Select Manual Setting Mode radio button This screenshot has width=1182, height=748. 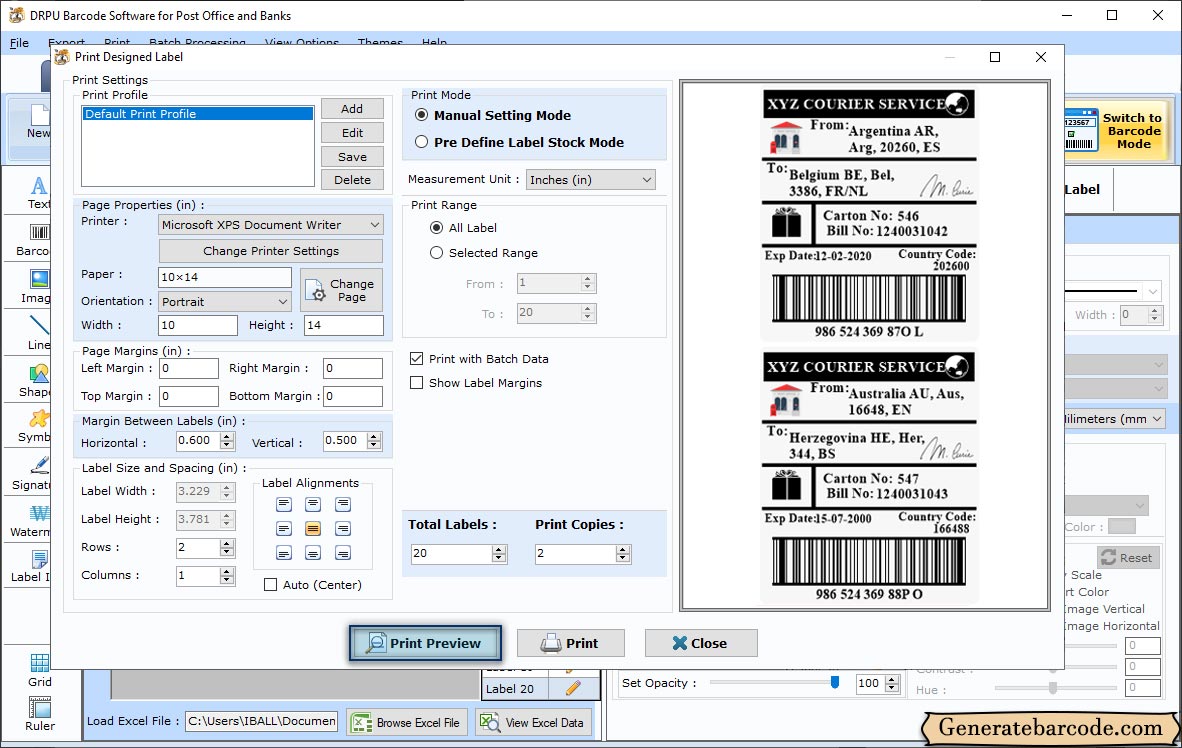click(422, 115)
